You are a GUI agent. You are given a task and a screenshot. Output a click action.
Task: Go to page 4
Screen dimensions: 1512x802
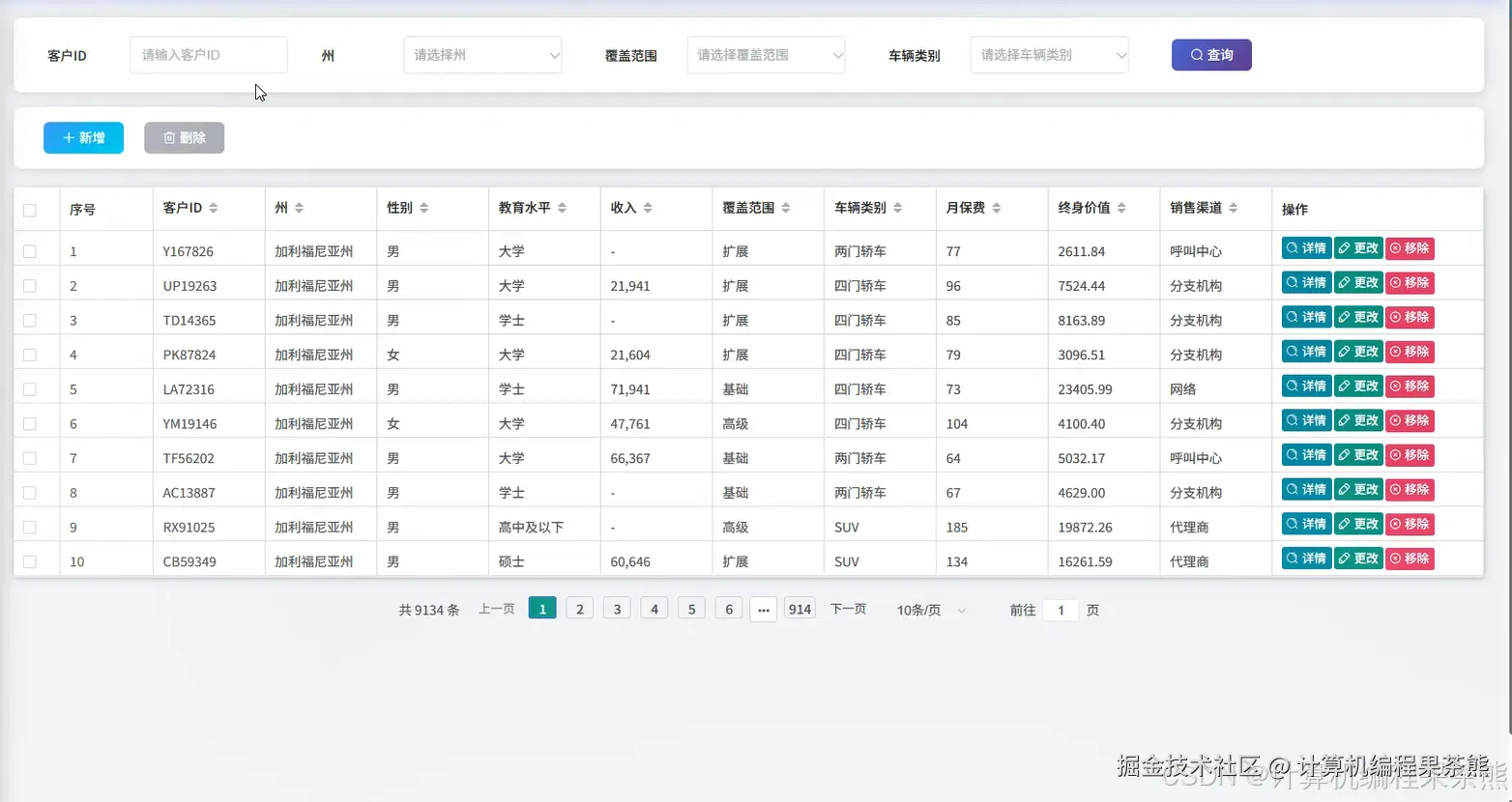pyautogui.click(x=654, y=609)
